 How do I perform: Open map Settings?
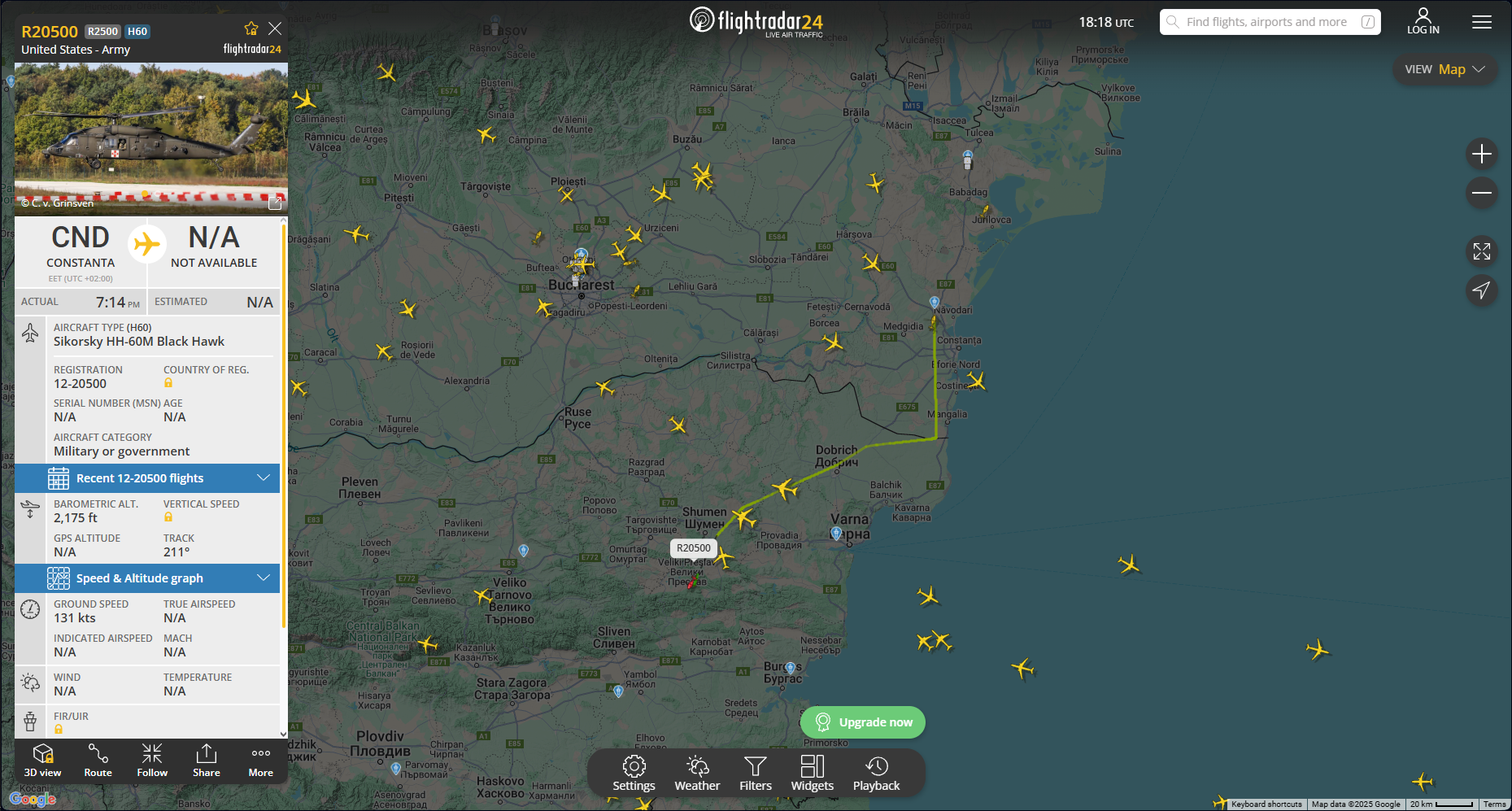634,774
